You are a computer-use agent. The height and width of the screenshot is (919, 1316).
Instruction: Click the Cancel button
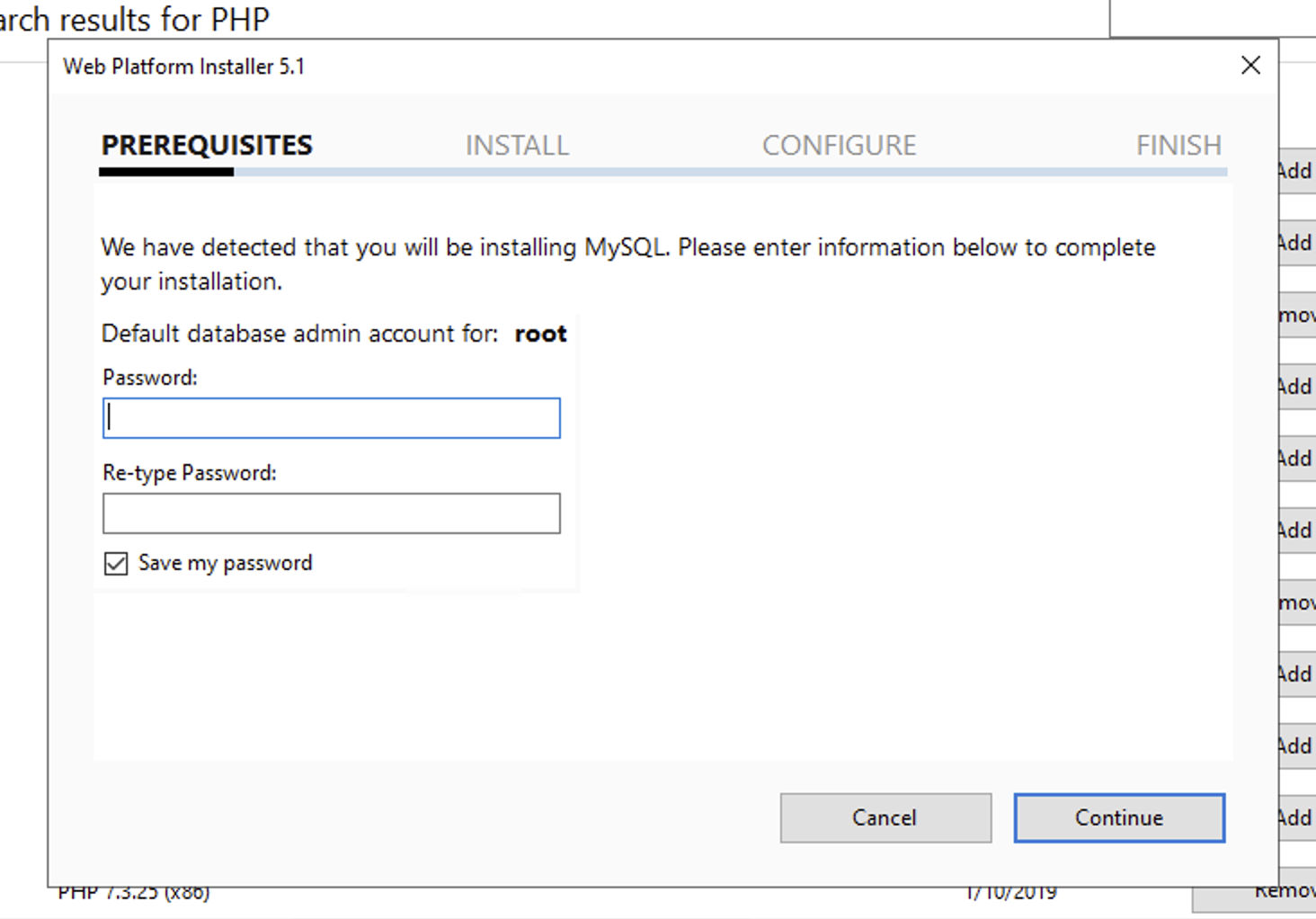coord(885,817)
